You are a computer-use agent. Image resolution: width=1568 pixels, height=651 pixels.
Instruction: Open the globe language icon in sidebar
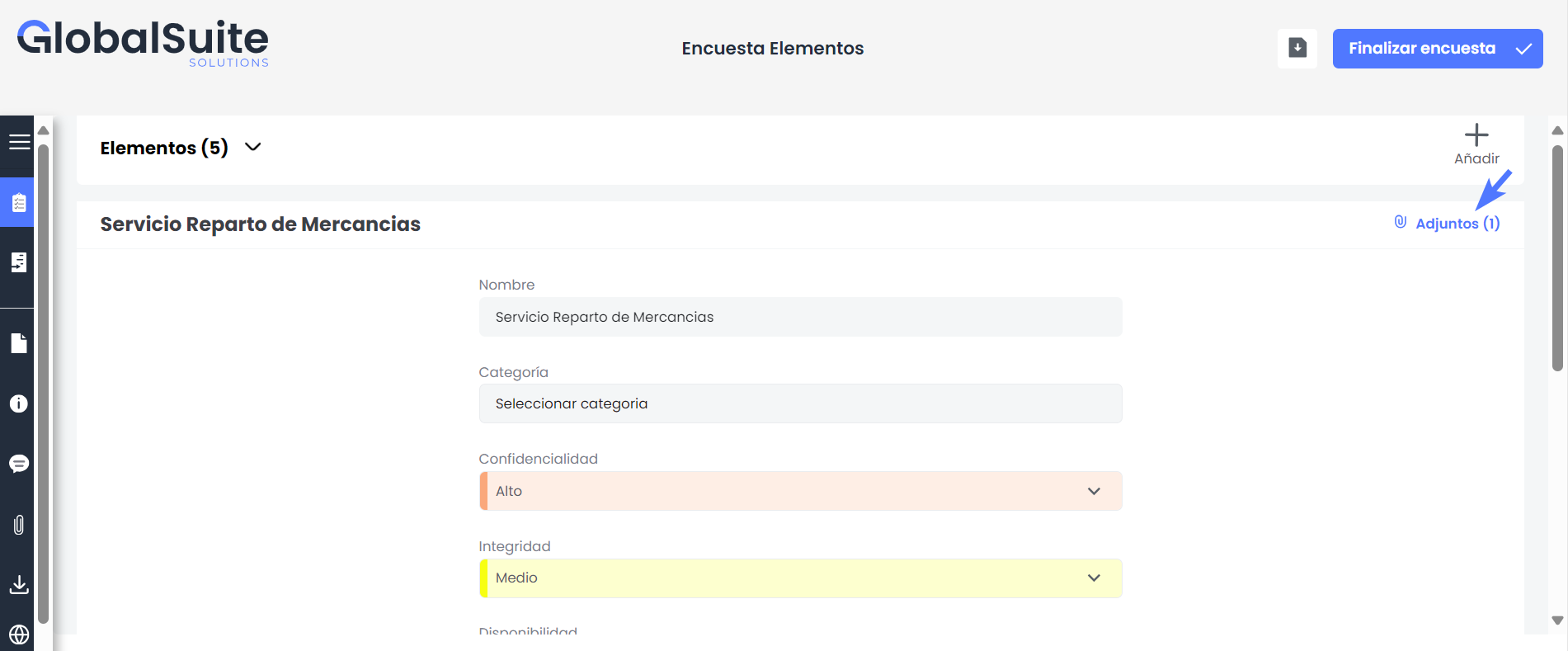click(18, 634)
